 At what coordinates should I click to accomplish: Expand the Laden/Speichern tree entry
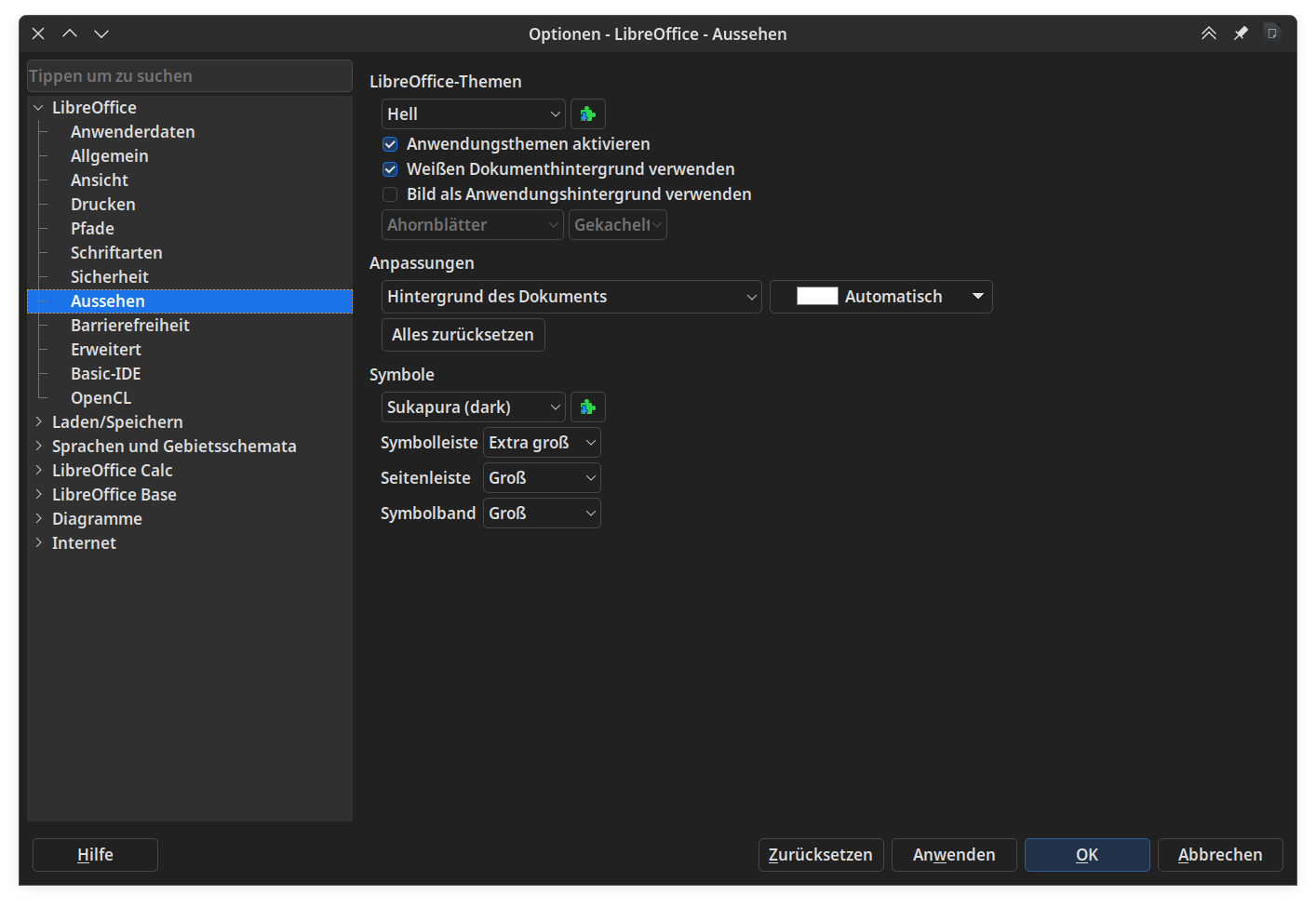pos(38,421)
